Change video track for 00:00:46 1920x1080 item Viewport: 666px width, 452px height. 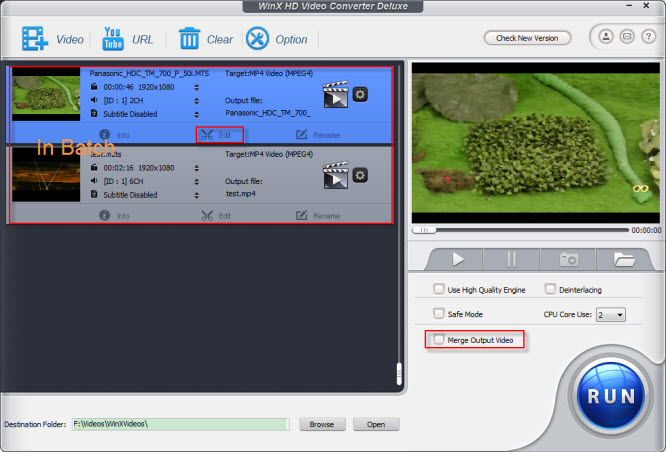coord(196,88)
